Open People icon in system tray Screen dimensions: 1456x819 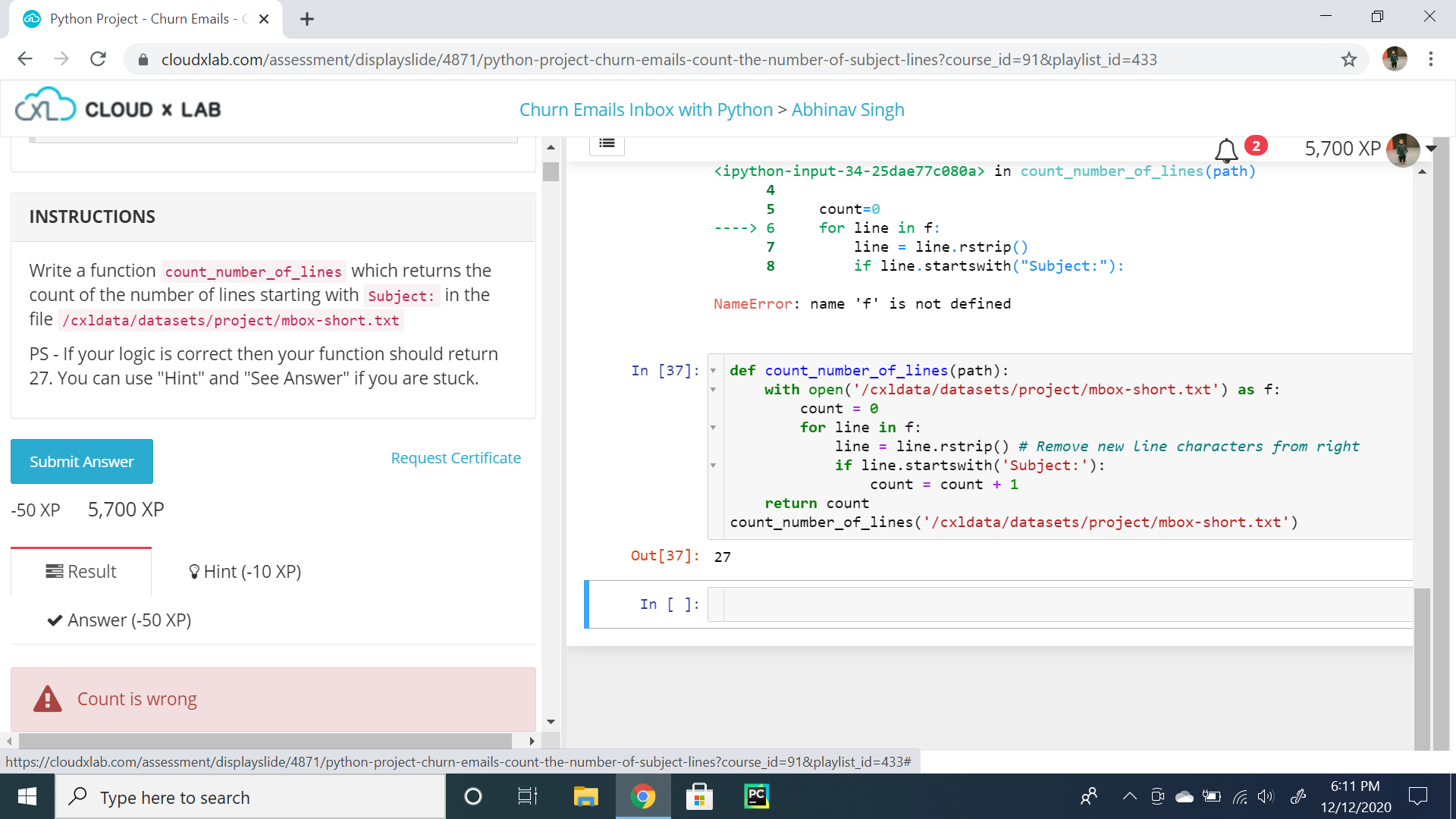[1089, 796]
